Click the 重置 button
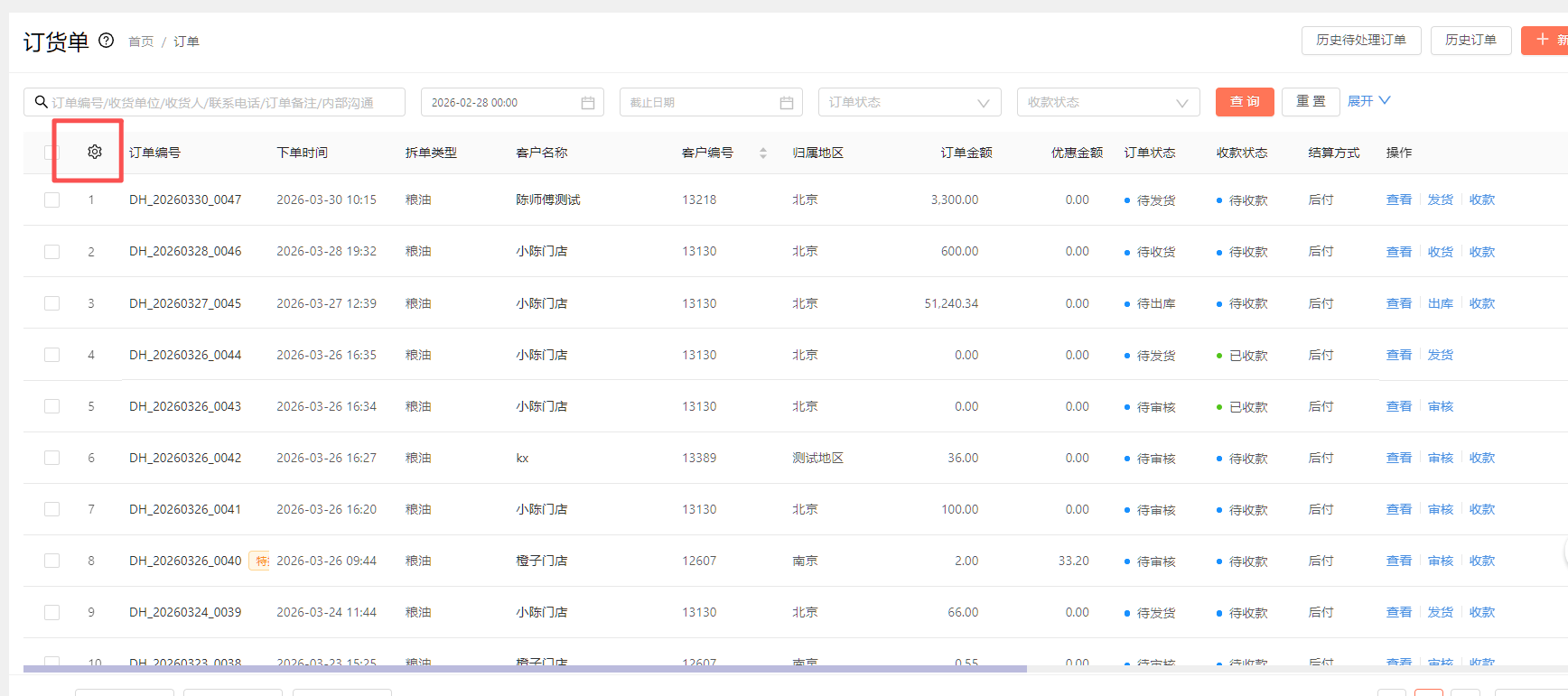Image resolution: width=1568 pixels, height=696 pixels. pos(1311,102)
